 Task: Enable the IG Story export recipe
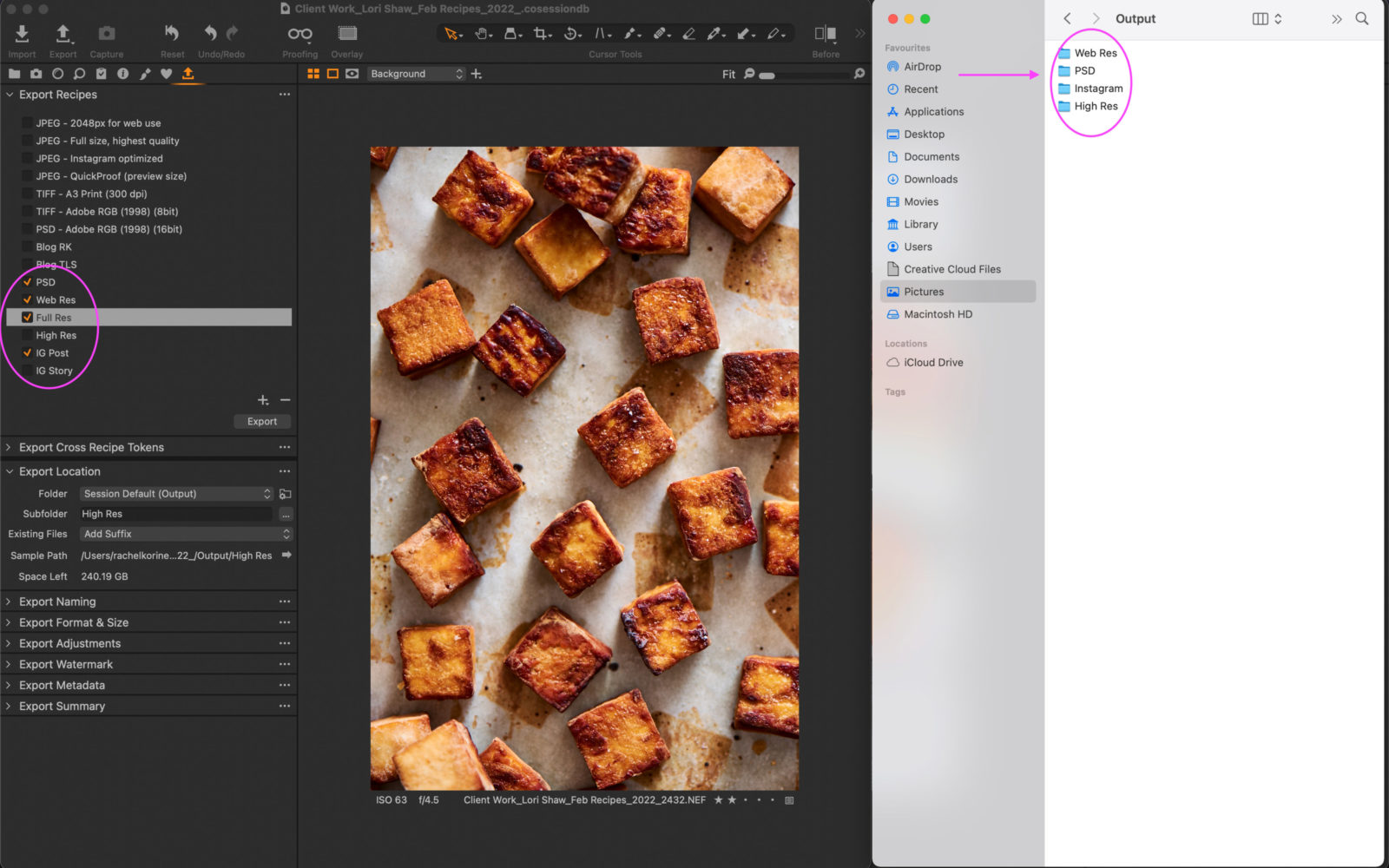pos(27,371)
